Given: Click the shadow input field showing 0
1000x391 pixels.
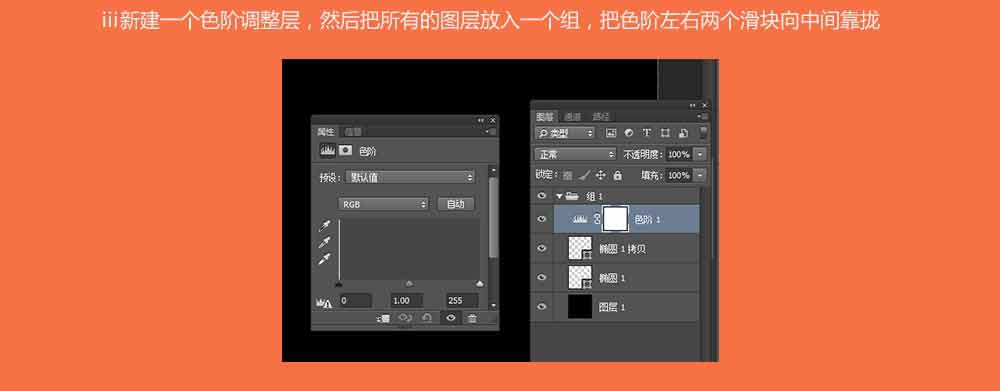Looking at the screenshot, I should point(355,300).
